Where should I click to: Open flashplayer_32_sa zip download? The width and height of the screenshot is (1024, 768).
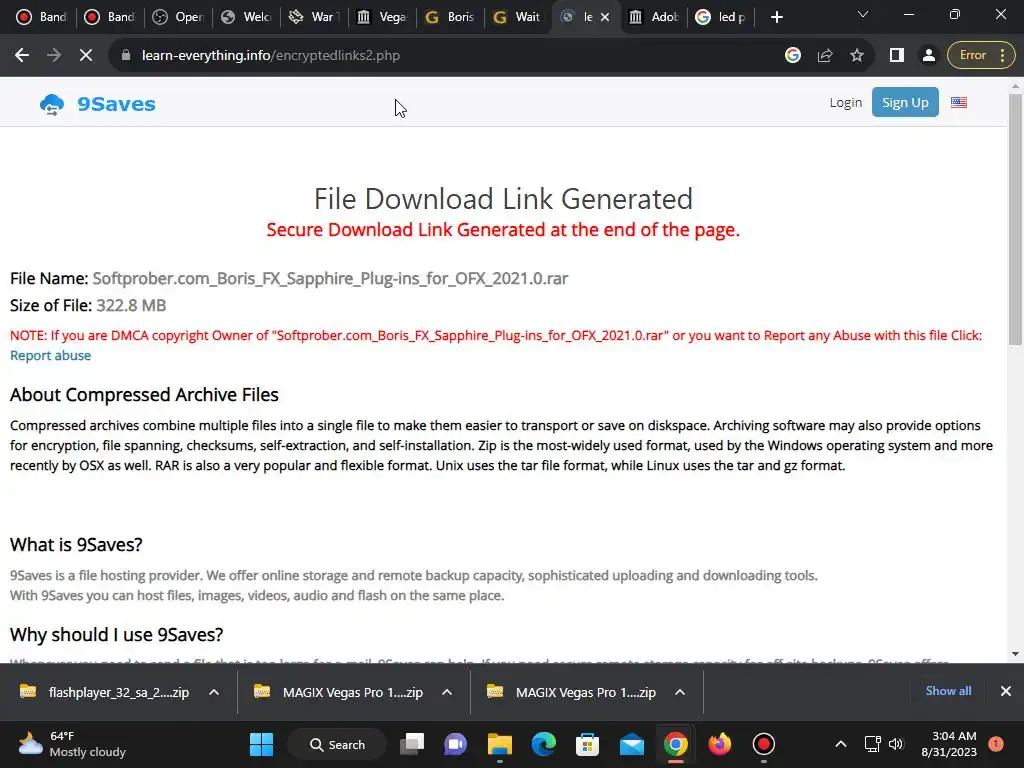pyautogui.click(x=104, y=692)
